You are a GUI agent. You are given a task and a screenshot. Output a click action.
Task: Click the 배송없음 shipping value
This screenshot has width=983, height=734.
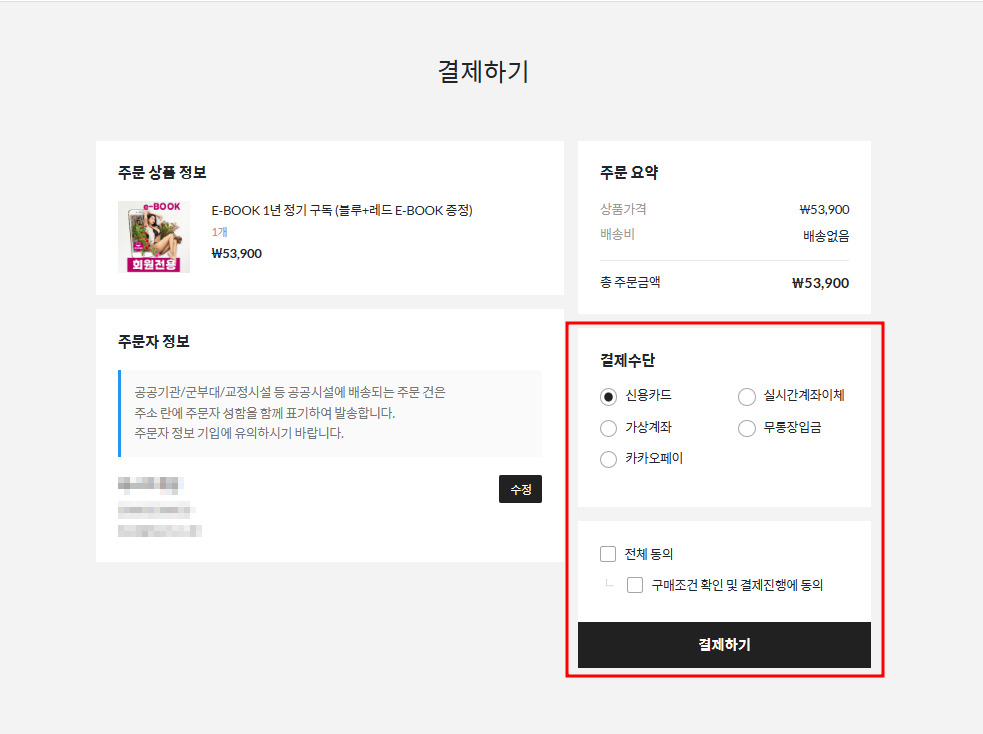coord(826,236)
